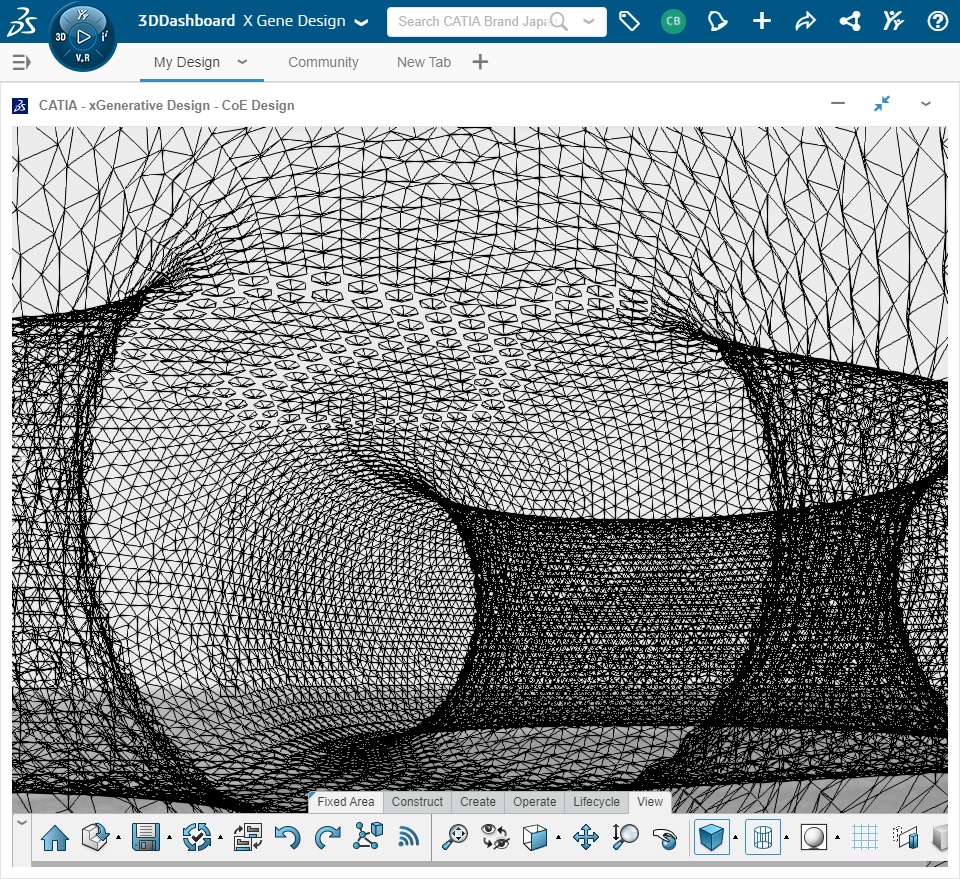Expand the dashboard name dropdown chevron

point(362,23)
